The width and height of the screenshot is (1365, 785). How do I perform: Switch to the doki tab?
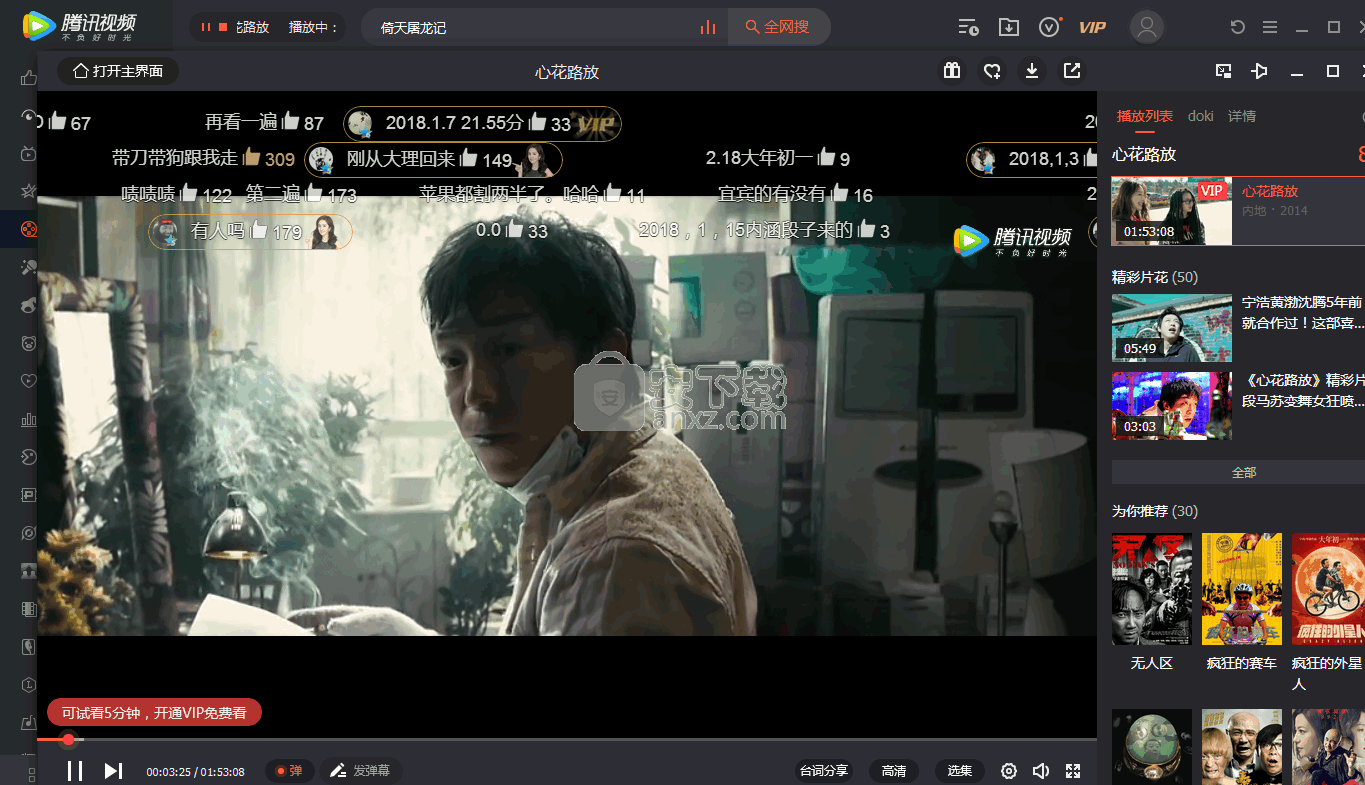[x=1201, y=116]
